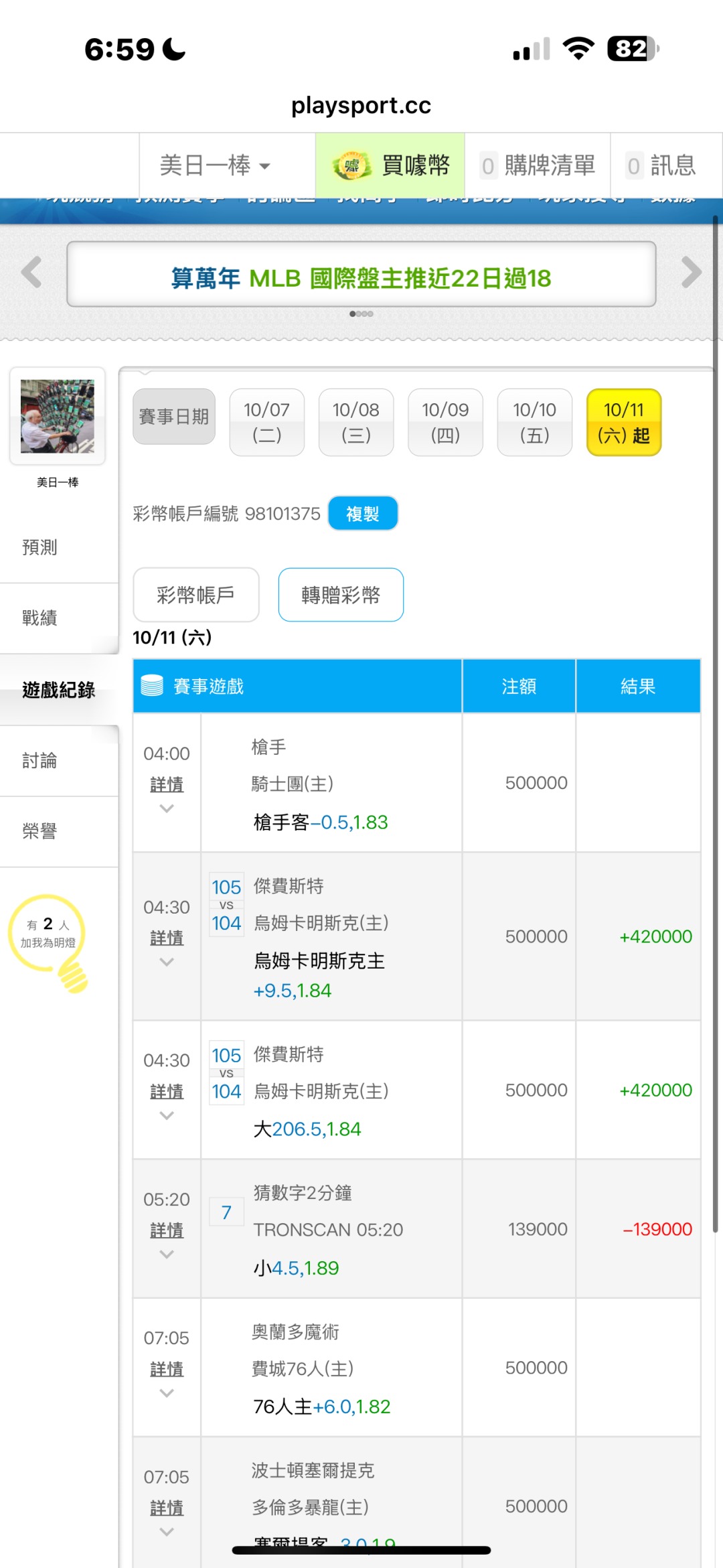
Task: Click the 轉贈彩幣 button
Action: click(341, 595)
